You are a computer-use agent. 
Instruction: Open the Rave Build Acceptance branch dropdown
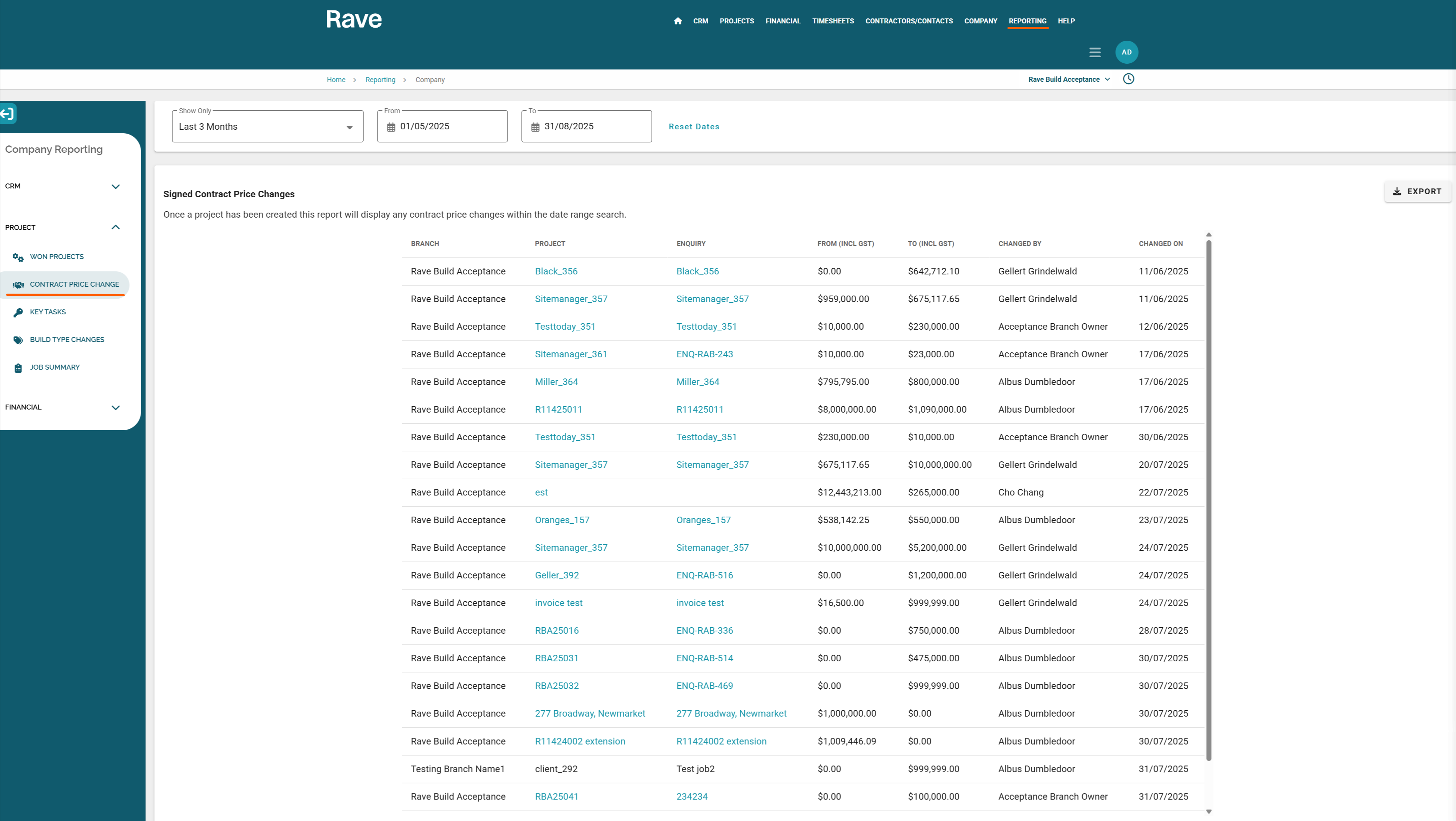pyautogui.click(x=1069, y=80)
